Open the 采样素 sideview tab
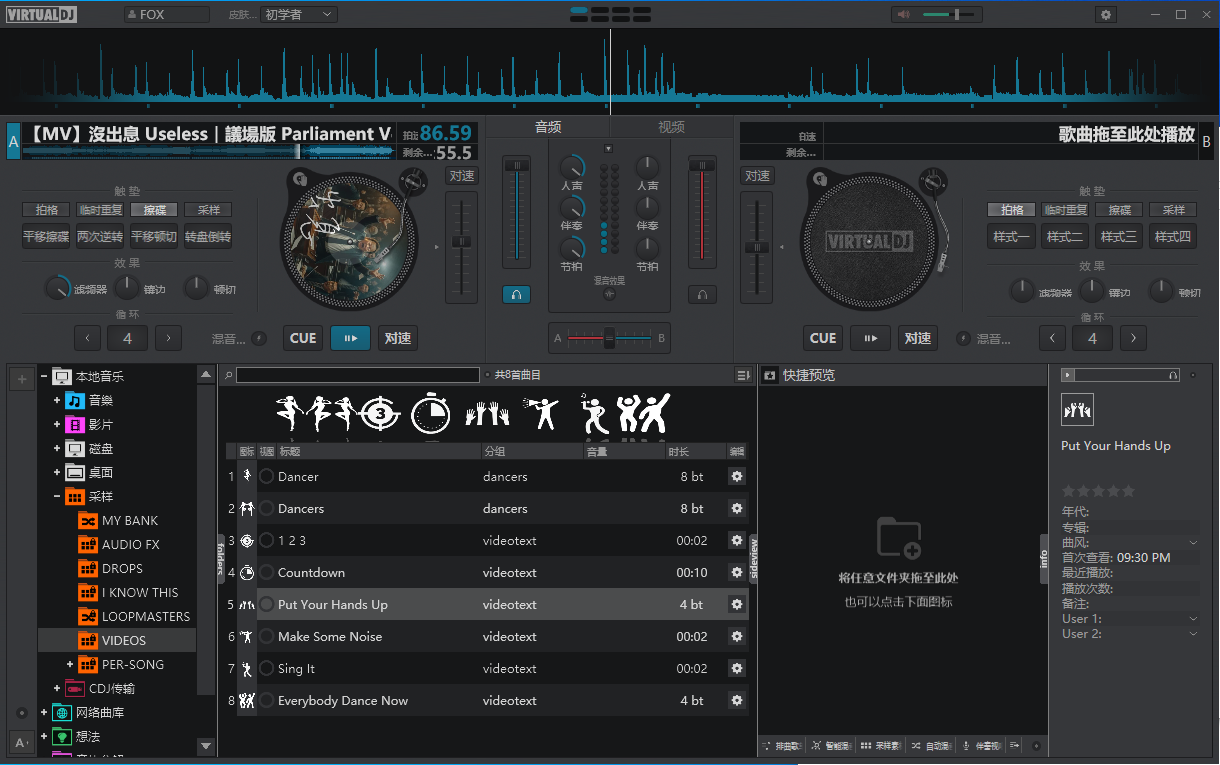1220x765 pixels. click(x=881, y=746)
